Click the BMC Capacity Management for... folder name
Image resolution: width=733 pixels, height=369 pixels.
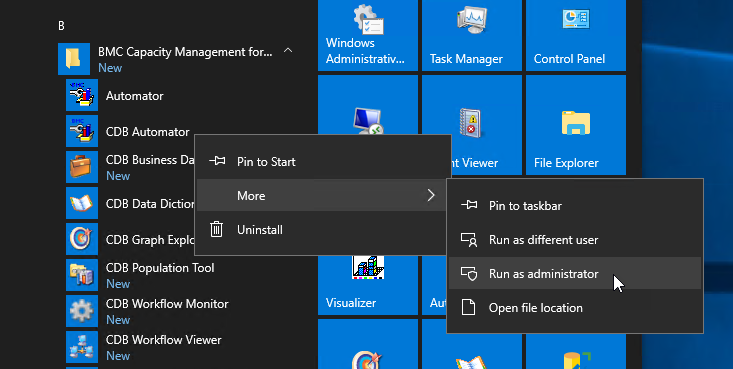[185, 52]
